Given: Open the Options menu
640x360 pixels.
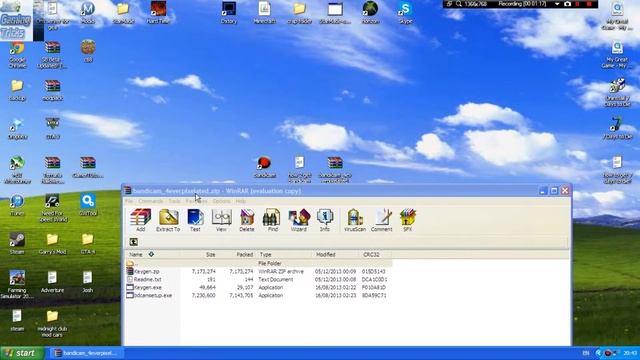Looking at the screenshot, I should 221,201.
